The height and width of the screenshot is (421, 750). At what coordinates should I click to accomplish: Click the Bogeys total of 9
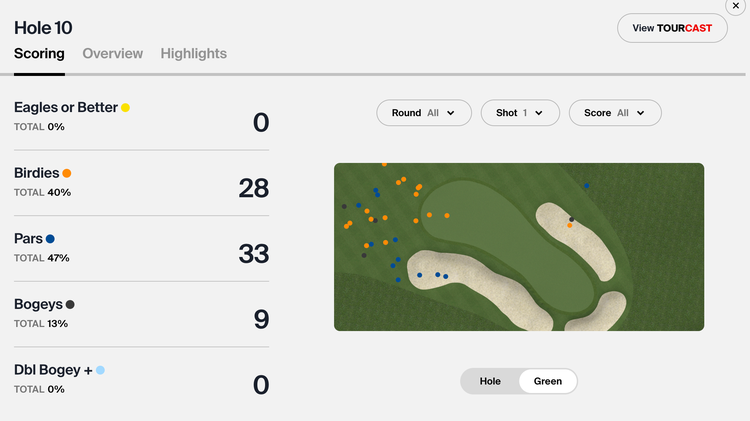(x=261, y=319)
